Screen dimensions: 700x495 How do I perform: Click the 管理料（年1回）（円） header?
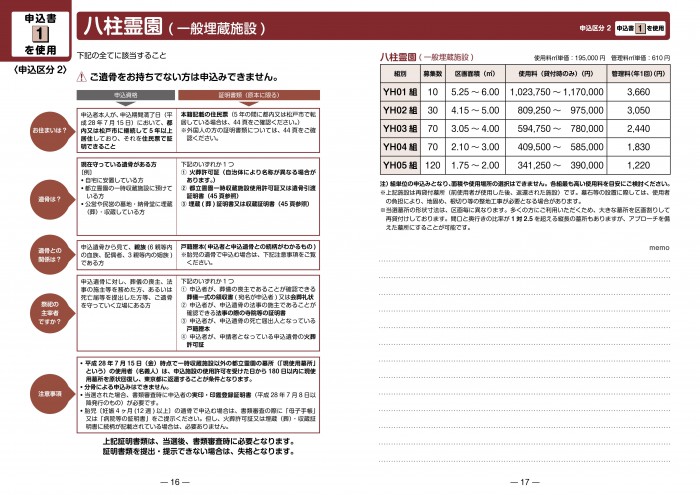click(x=638, y=74)
